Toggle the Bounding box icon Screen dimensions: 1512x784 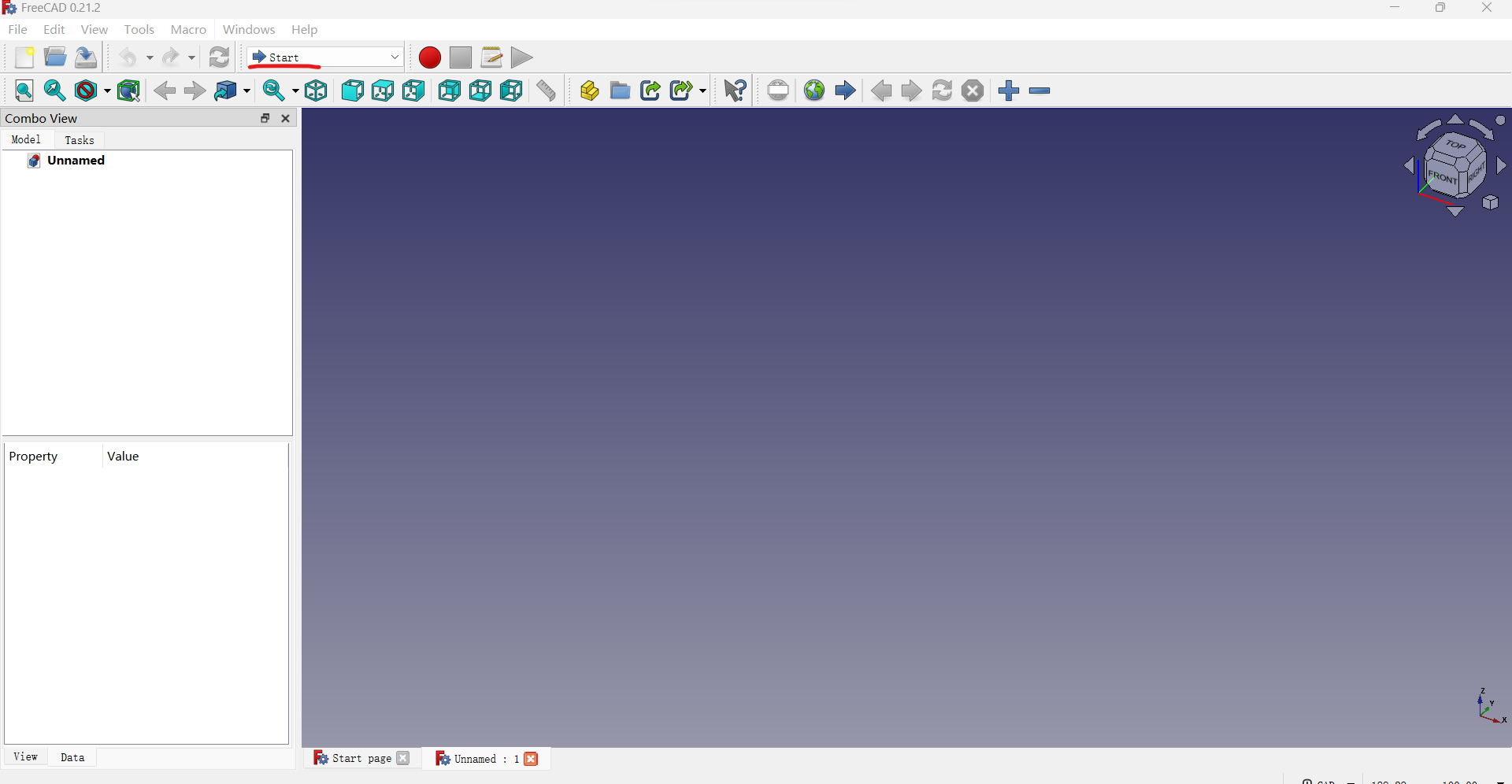tap(129, 91)
